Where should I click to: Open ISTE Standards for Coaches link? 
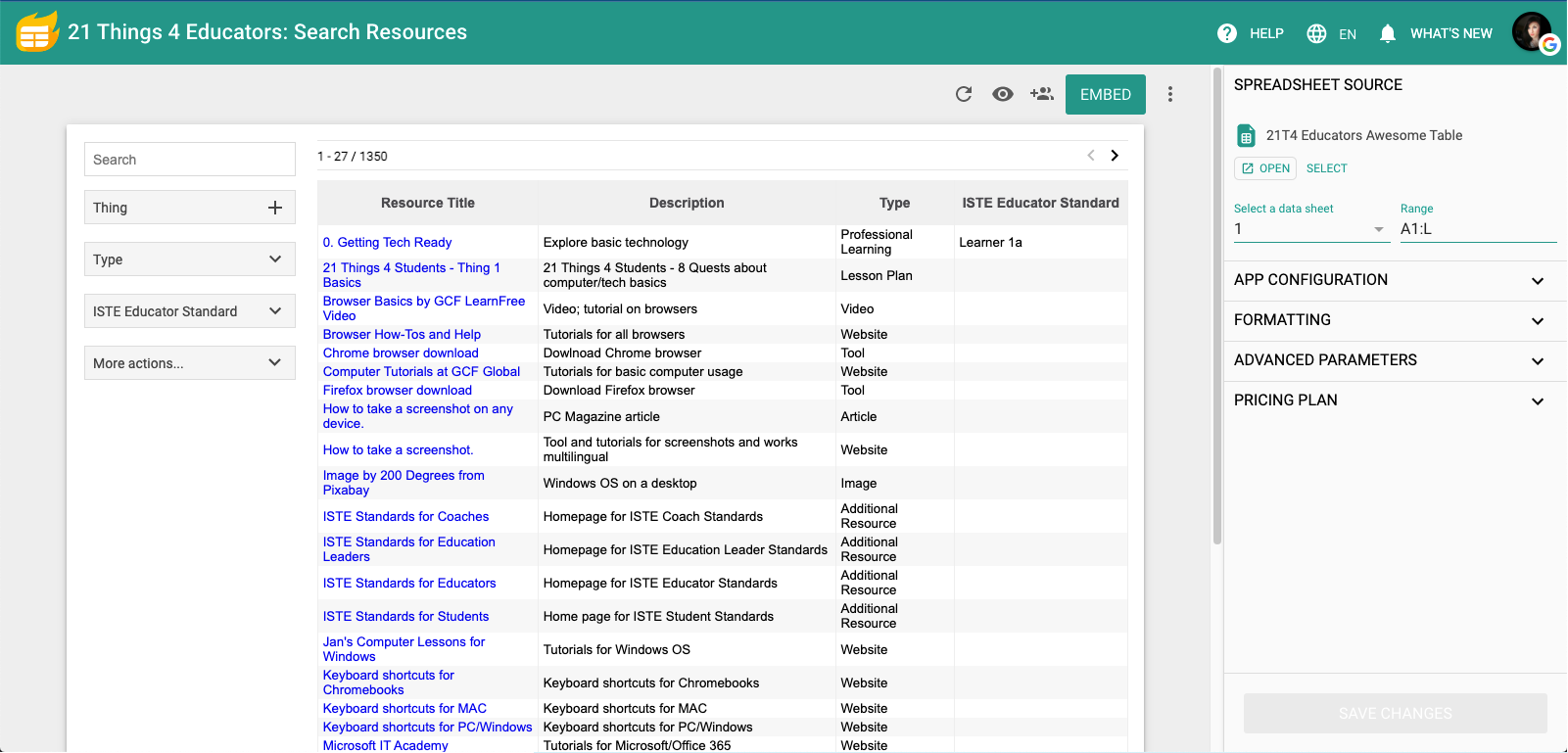405,517
